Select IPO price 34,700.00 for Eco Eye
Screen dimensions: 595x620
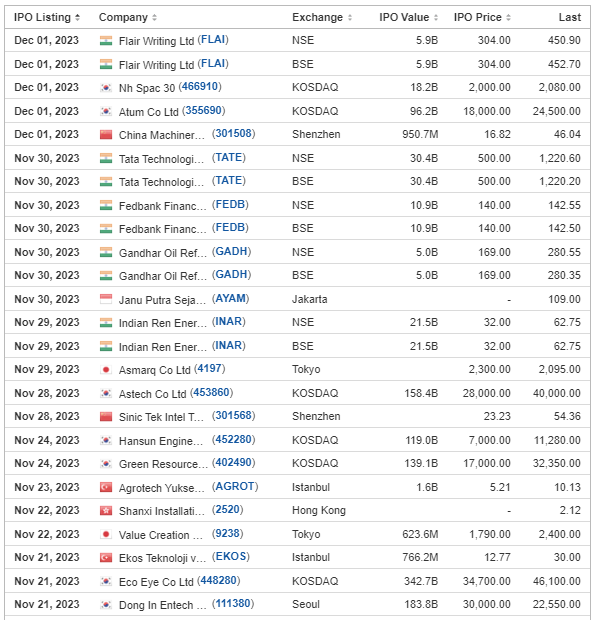click(x=487, y=581)
